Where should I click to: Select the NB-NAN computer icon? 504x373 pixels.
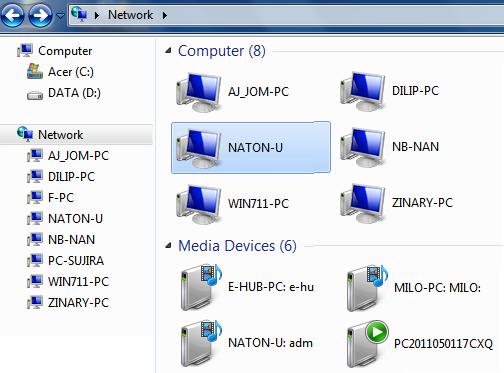point(362,147)
